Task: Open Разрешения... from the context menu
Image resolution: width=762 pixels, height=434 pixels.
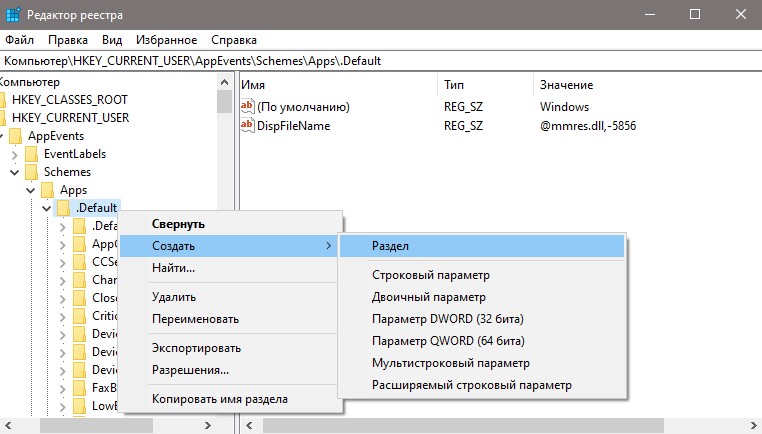Action: pyautogui.click(x=228, y=370)
